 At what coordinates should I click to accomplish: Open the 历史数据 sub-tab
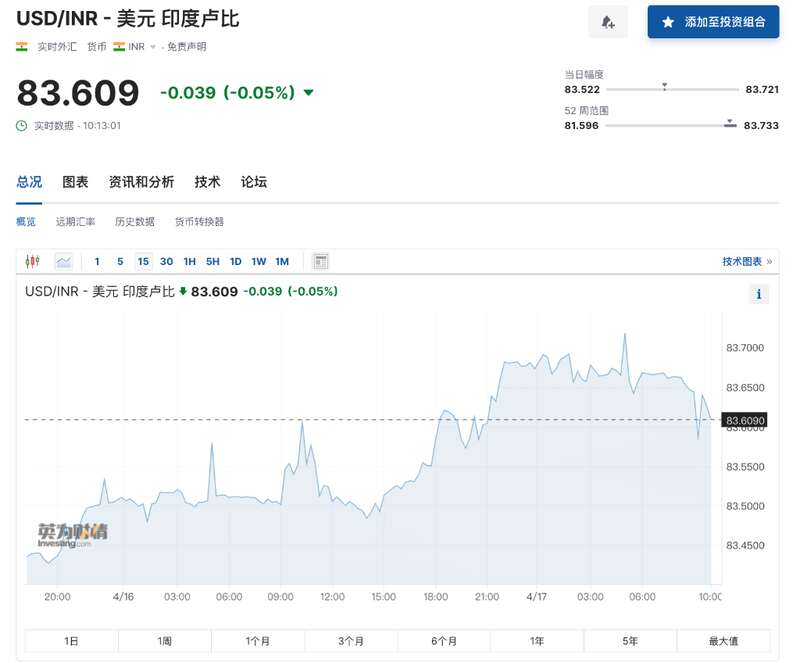click(134, 222)
